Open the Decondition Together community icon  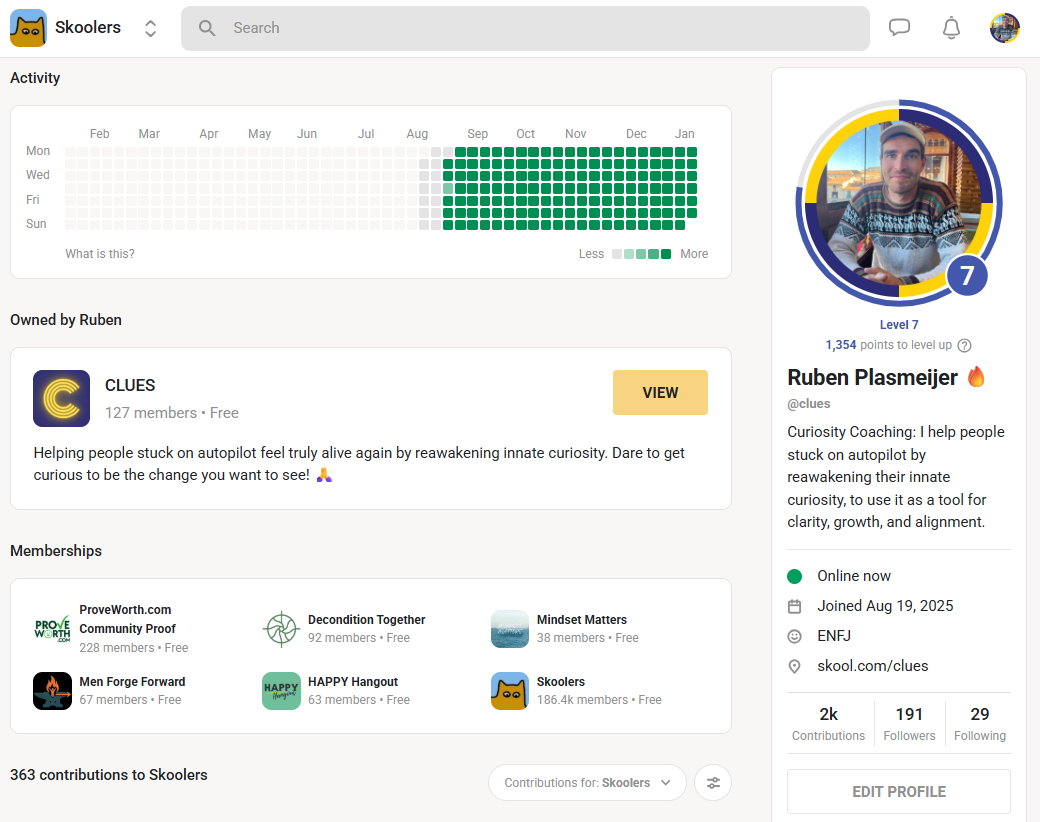281,629
